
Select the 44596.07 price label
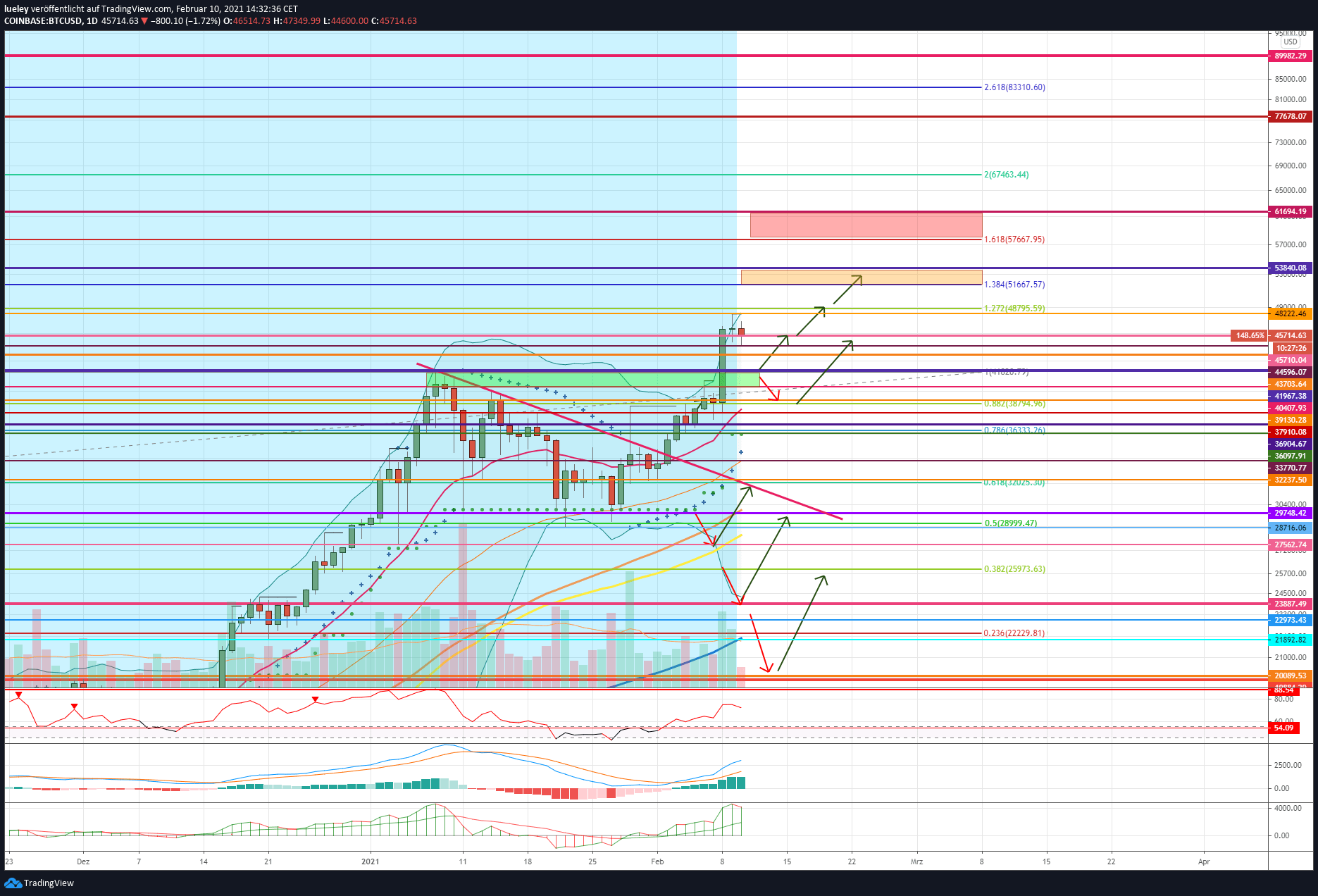(x=1291, y=372)
